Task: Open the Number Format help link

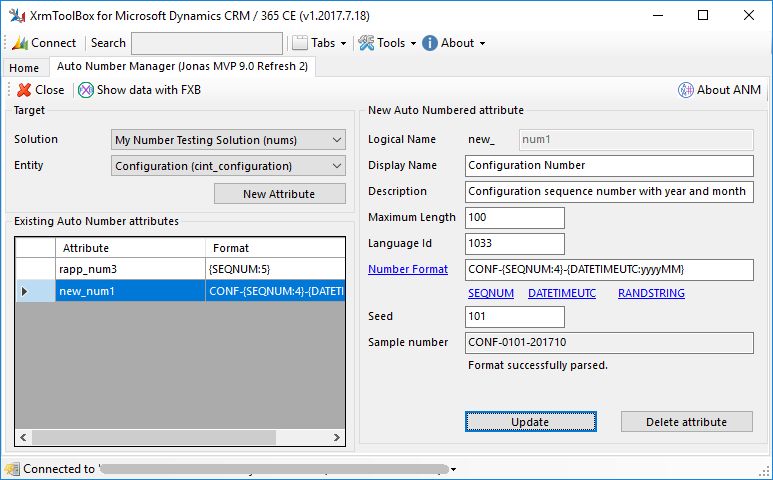Action: (x=408, y=269)
